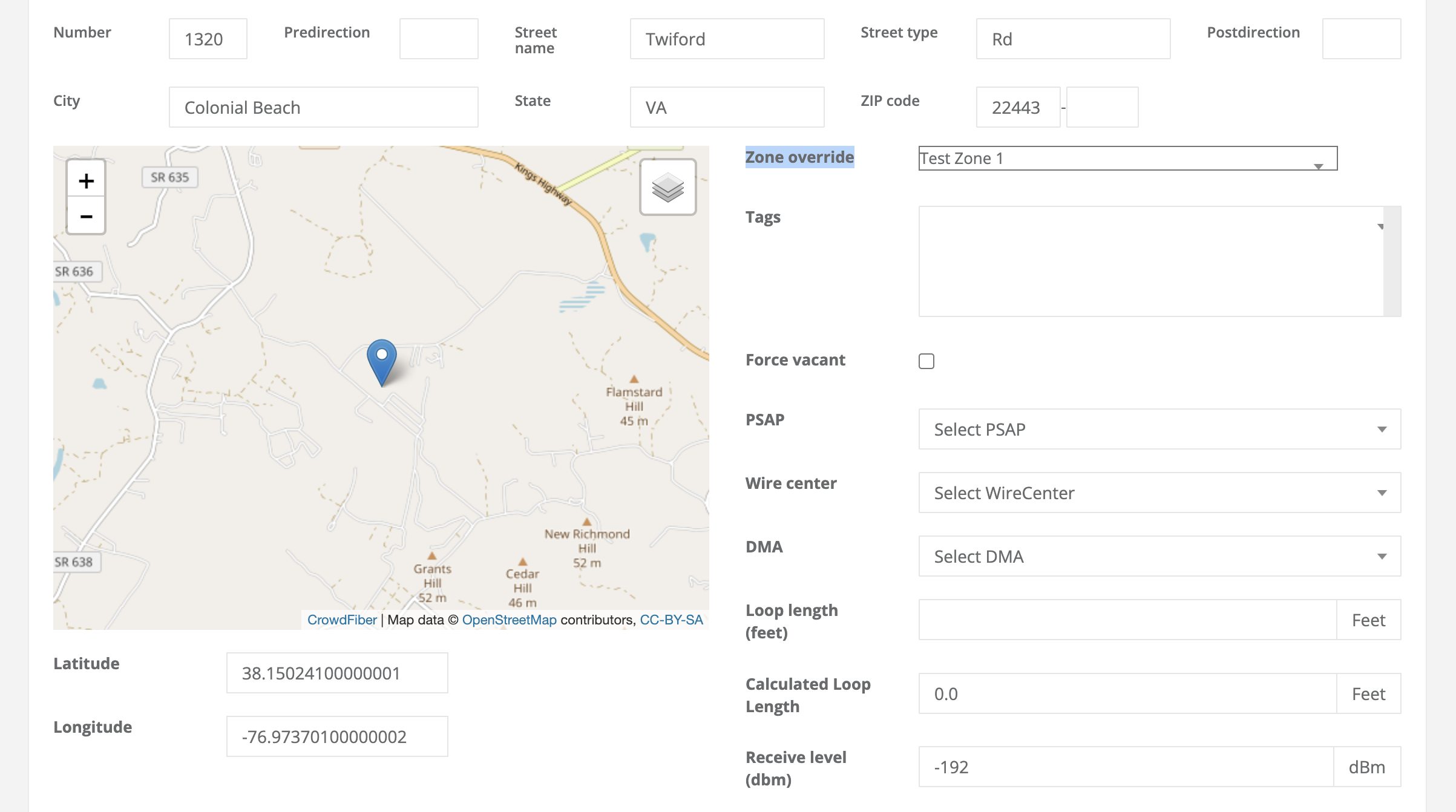This screenshot has width=1456, height=812.
Task: Select the map layers icon
Action: coord(667,187)
